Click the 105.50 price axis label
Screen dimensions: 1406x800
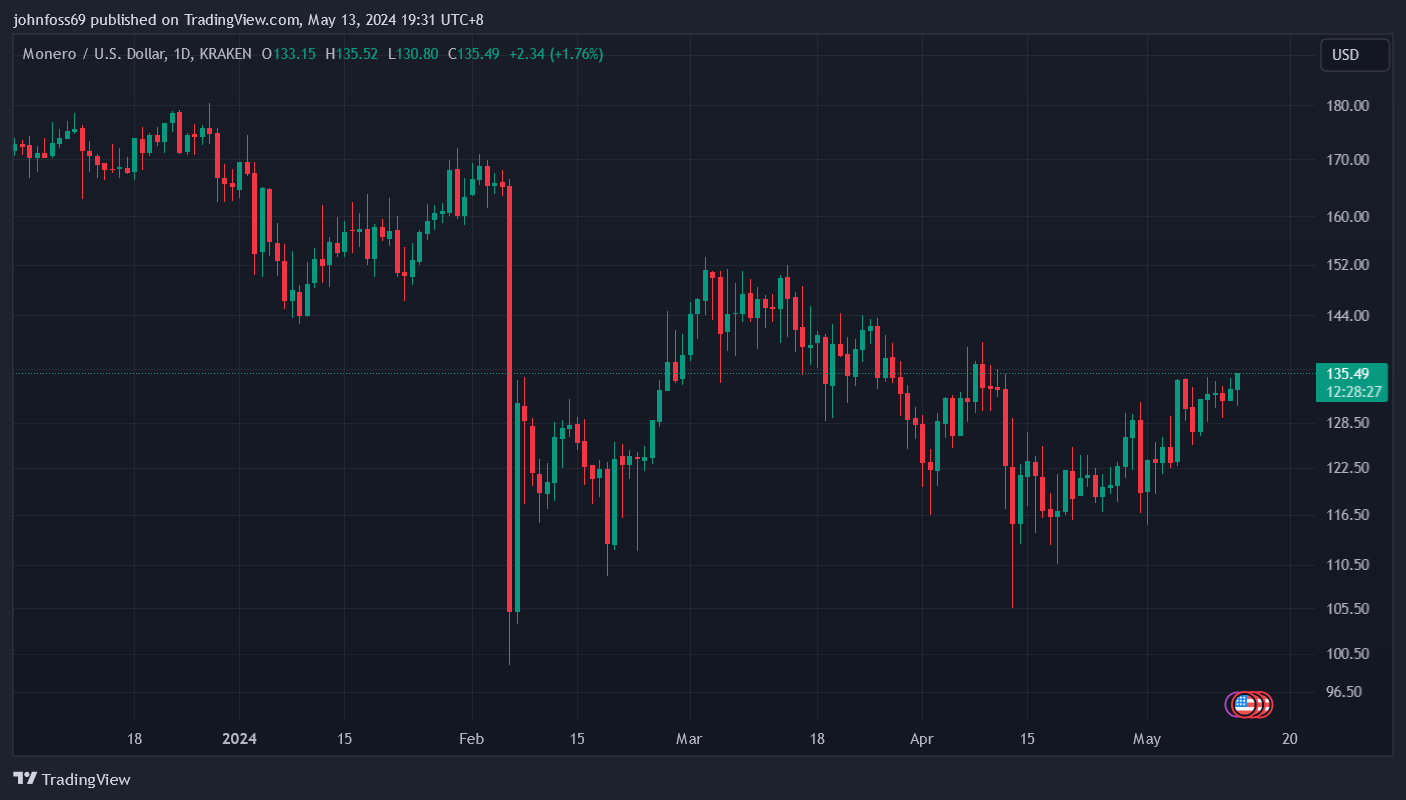point(1347,609)
